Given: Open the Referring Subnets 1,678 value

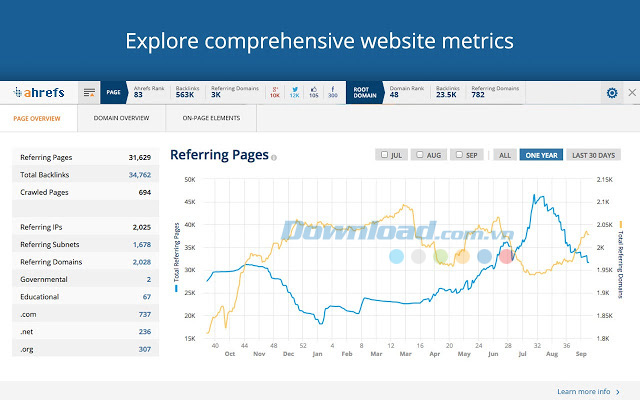Looking at the screenshot, I should tap(142, 244).
